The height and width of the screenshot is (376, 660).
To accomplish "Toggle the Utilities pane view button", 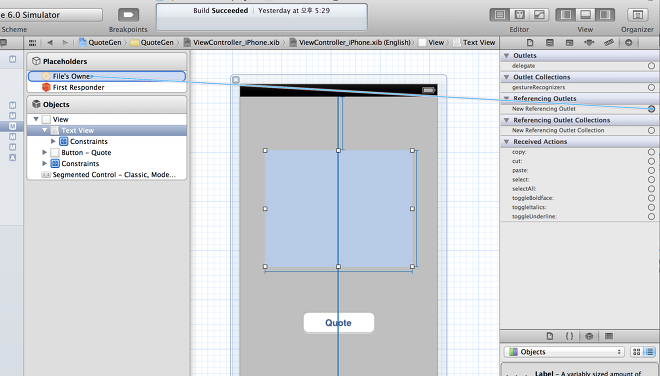I will 605,15.
